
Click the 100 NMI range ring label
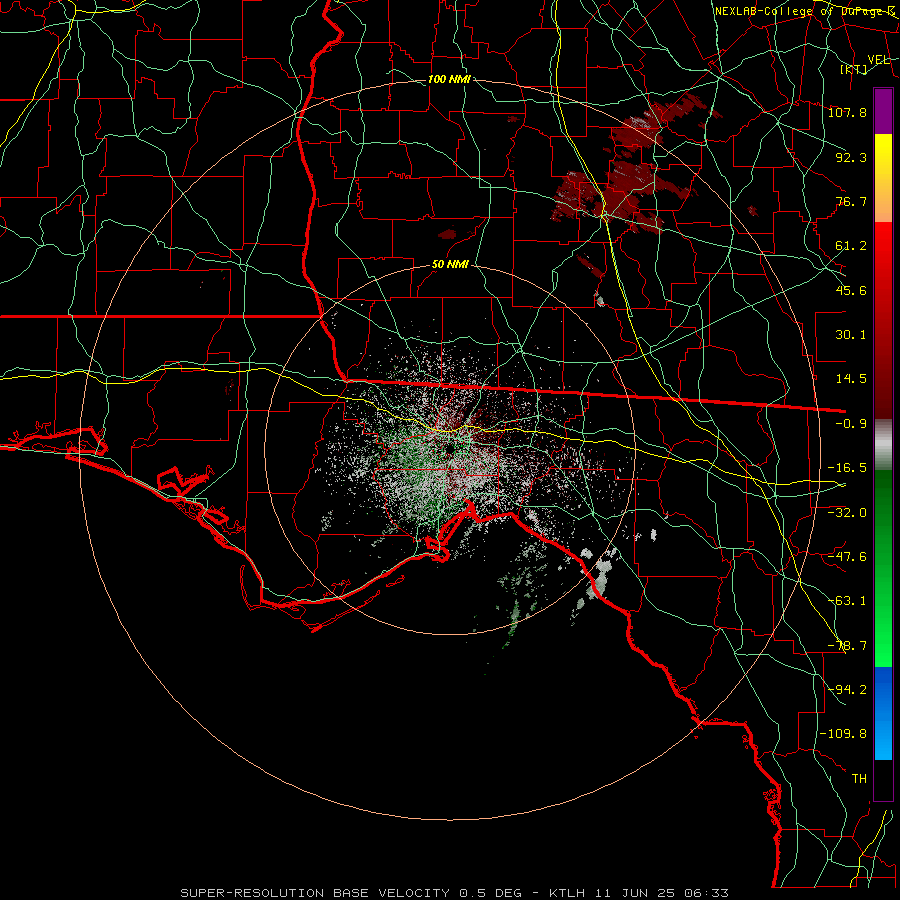coord(449,79)
